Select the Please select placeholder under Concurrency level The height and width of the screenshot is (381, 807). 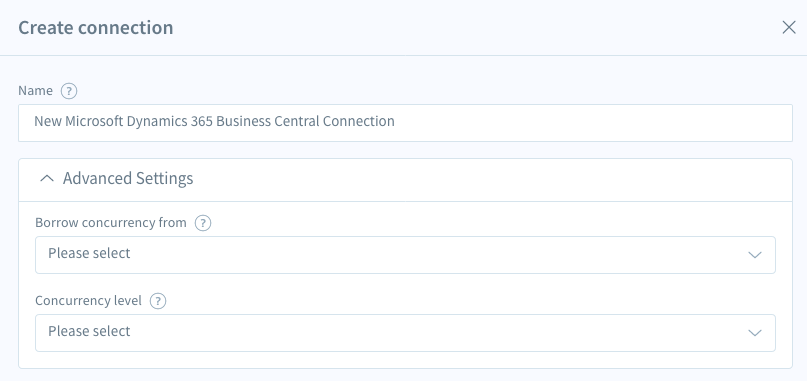pos(89,331)
